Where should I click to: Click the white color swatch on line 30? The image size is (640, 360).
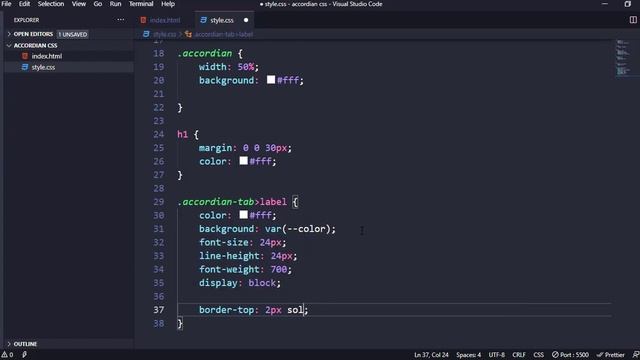point(243,214)
